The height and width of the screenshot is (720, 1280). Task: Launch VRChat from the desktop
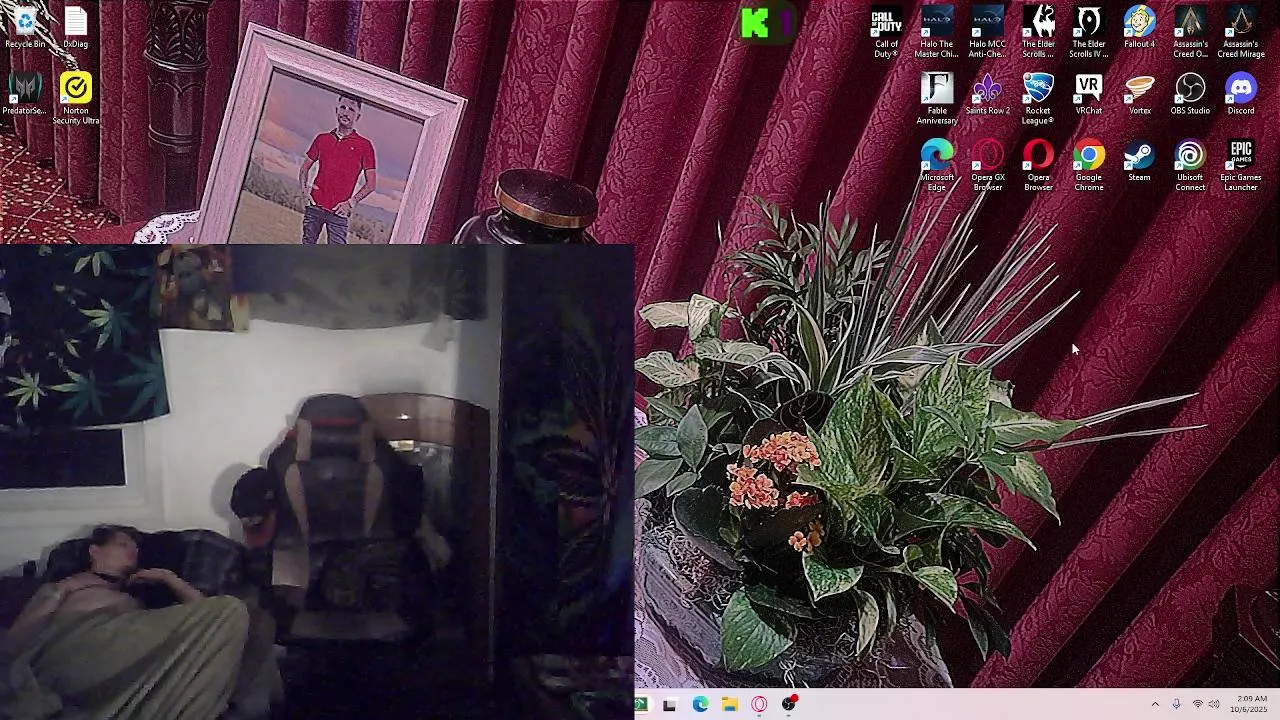(x=1089, y=95)
